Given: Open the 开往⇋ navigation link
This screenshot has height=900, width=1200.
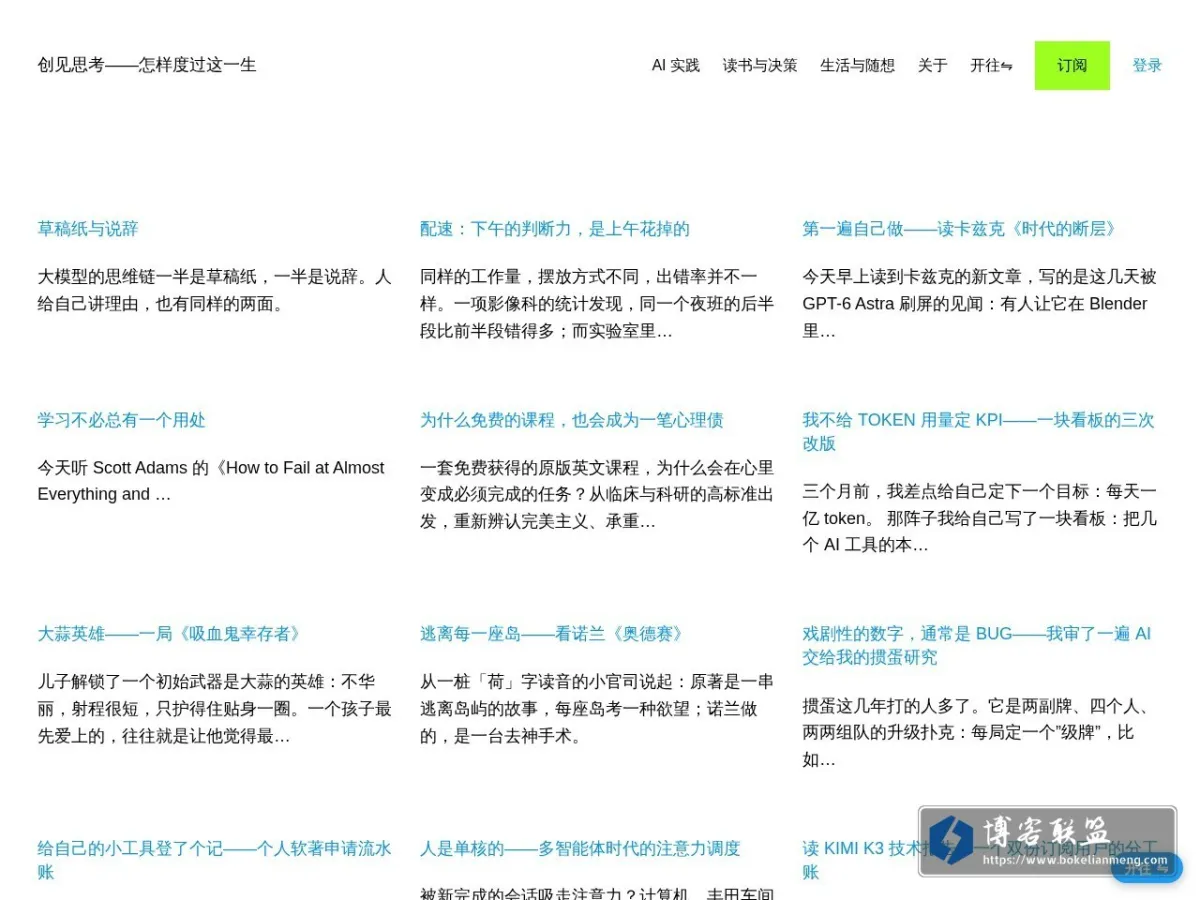Looking at the screenshot, I should point(991,65).
